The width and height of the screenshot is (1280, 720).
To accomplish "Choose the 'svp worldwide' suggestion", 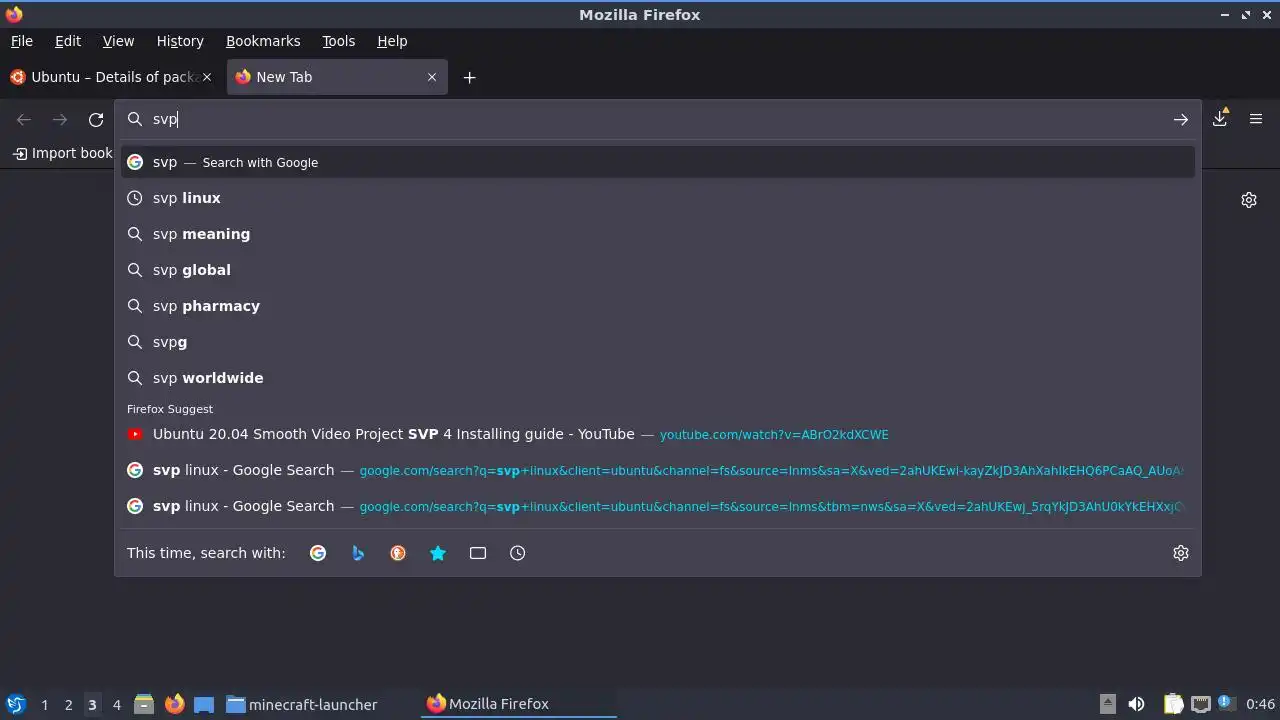I will (x=658, y=378).
